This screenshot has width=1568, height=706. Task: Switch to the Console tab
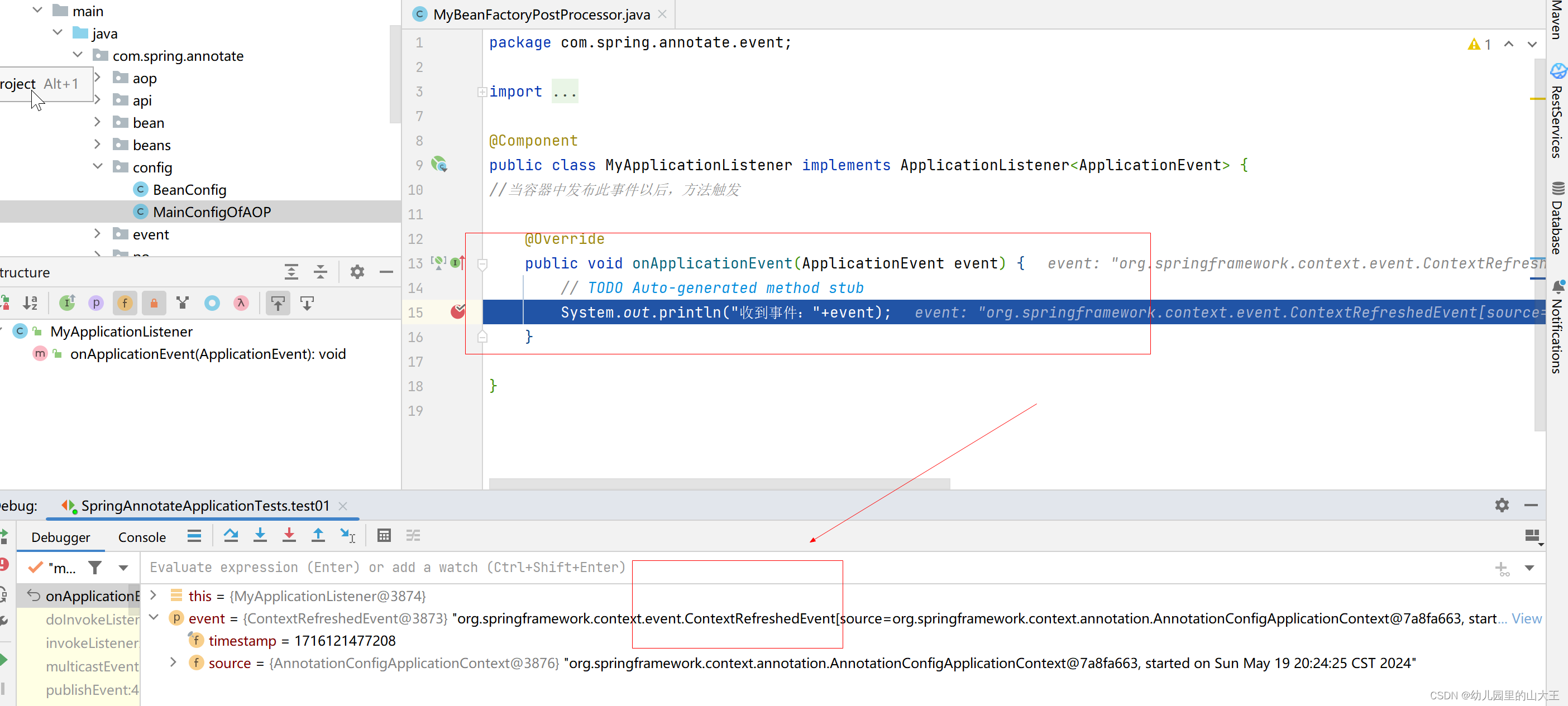click(142, 537)
